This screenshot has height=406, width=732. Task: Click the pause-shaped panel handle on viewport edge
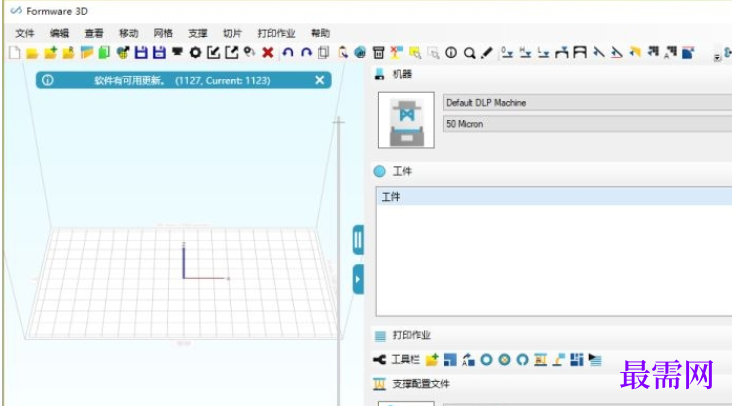coord(358,240)
